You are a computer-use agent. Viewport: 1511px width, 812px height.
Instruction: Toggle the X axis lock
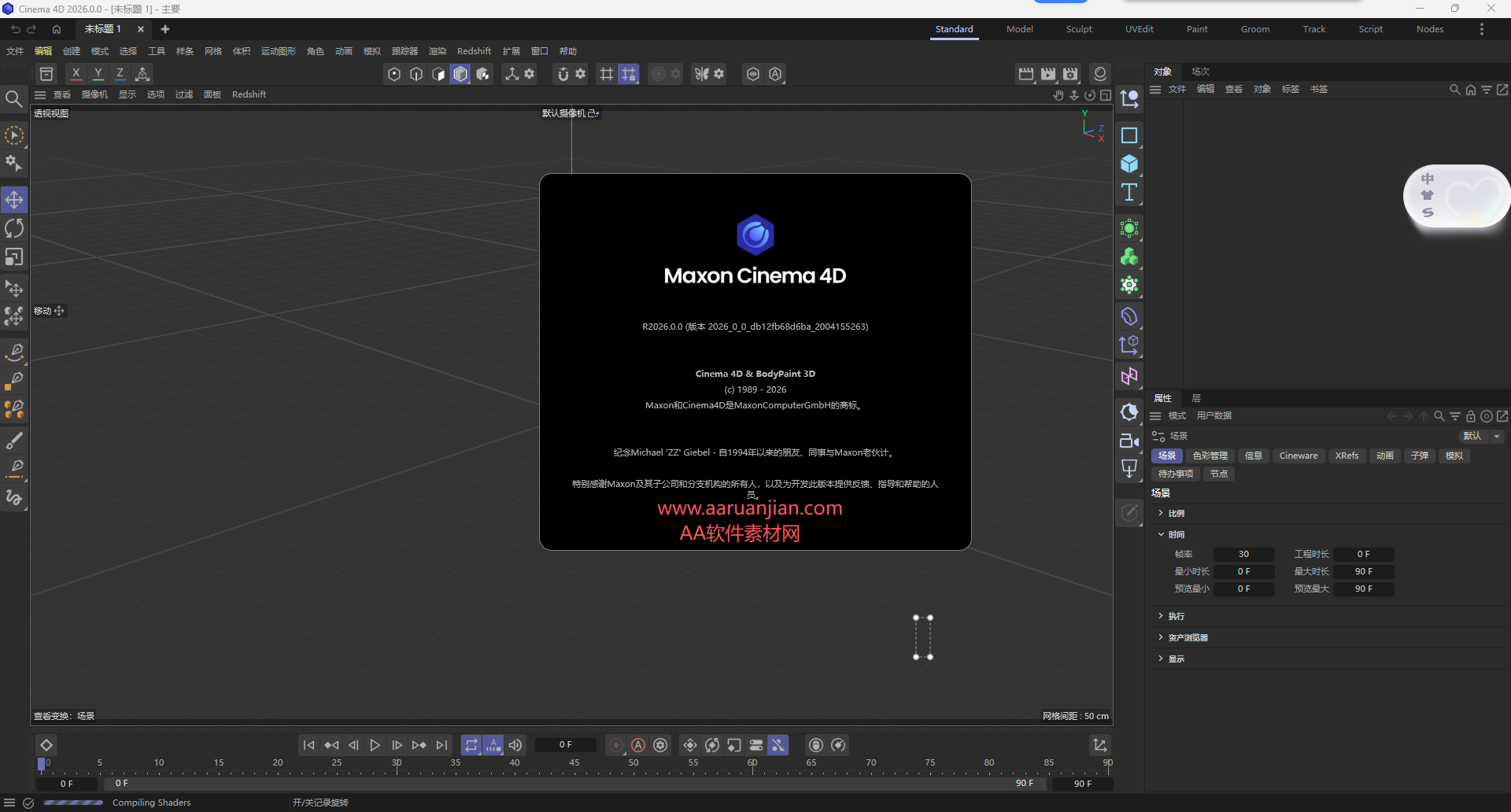point(76,73)
